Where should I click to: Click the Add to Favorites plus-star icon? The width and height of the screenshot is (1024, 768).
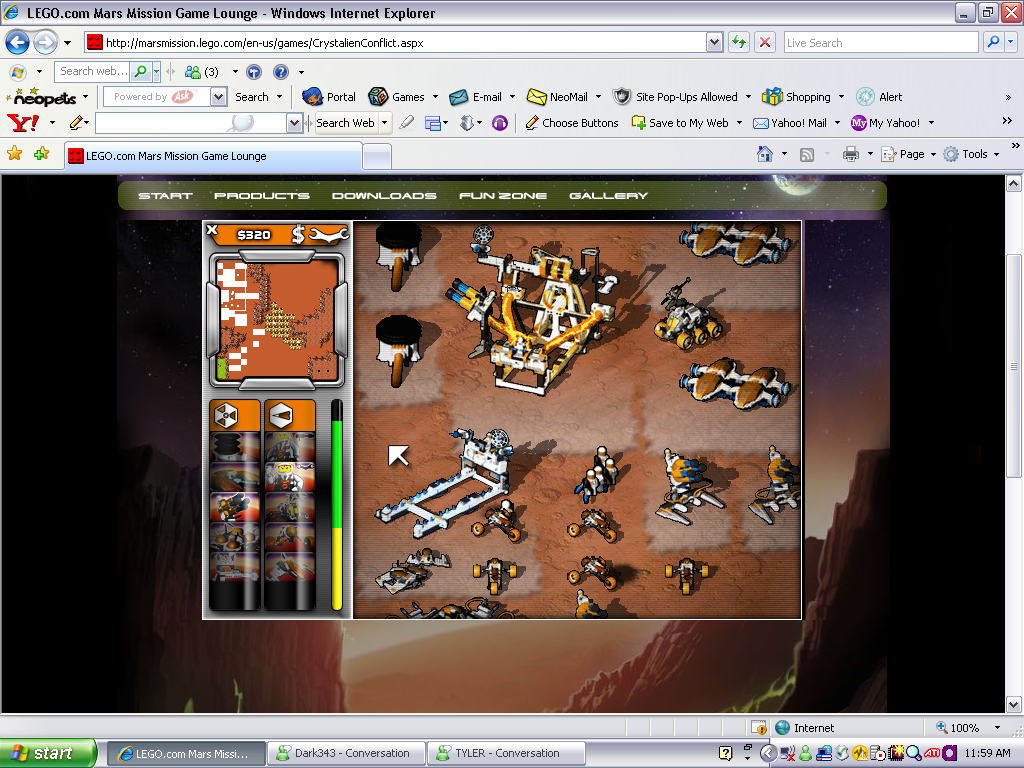click(42, 153)
